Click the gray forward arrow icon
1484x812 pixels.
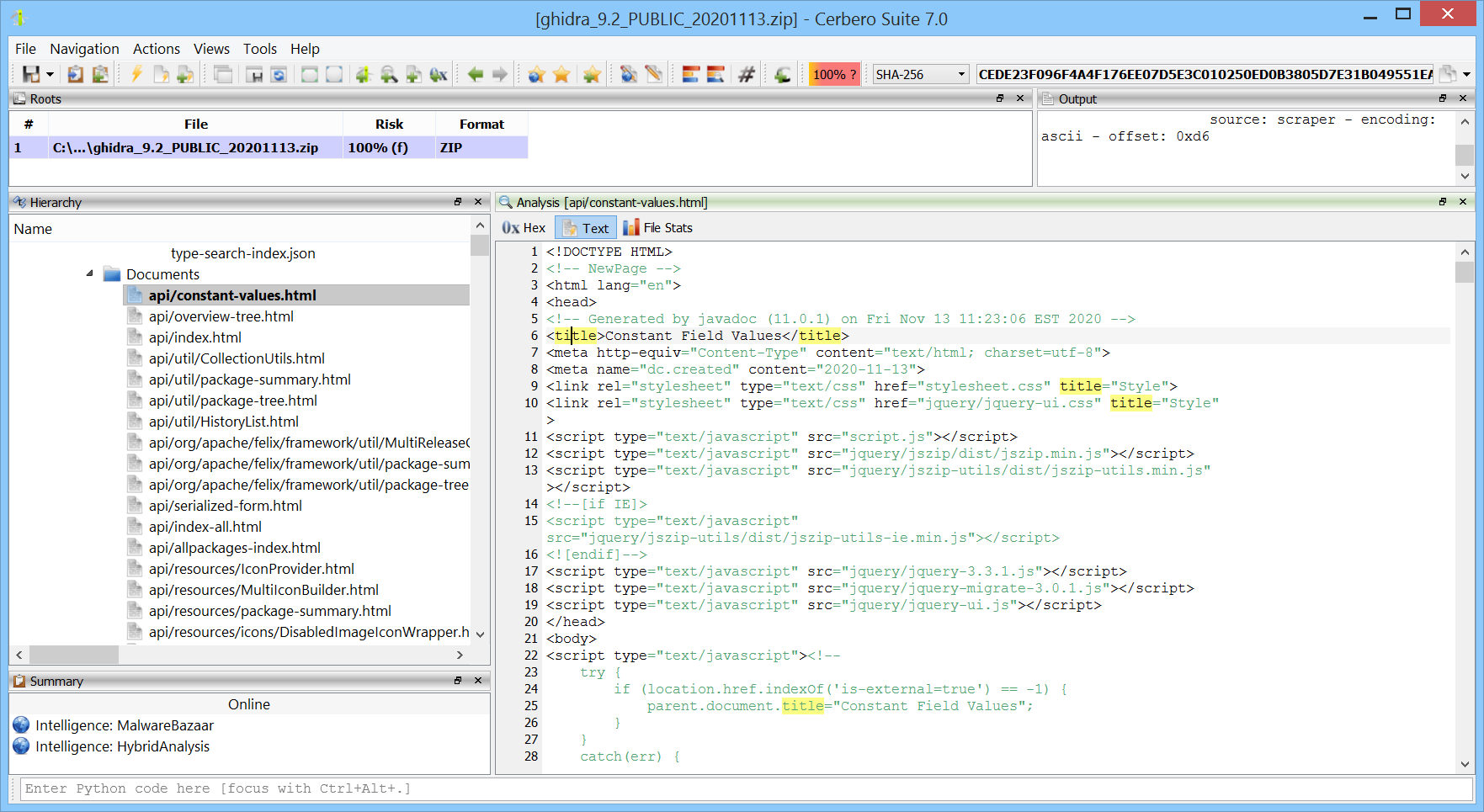[500, 74]
